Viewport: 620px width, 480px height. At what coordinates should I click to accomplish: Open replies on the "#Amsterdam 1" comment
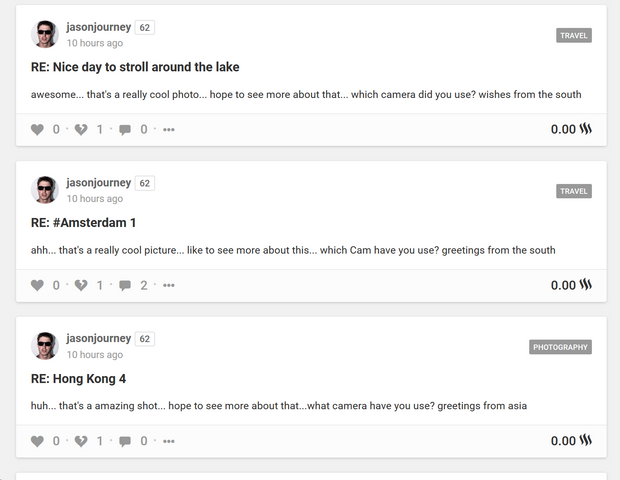pyautogui.click(x=125, y=285)
